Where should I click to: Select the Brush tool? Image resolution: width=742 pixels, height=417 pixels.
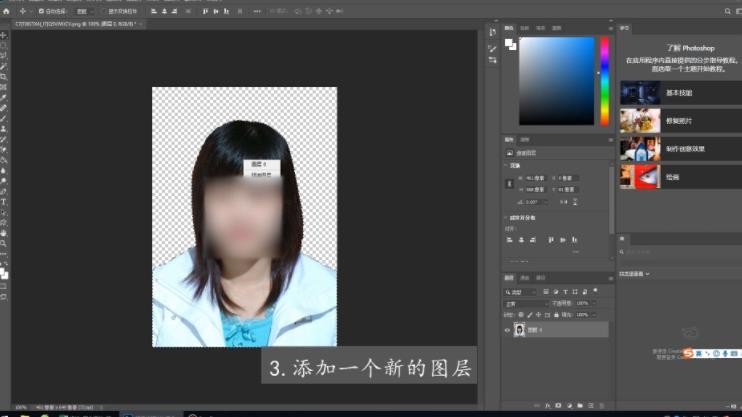pos(4,118)
